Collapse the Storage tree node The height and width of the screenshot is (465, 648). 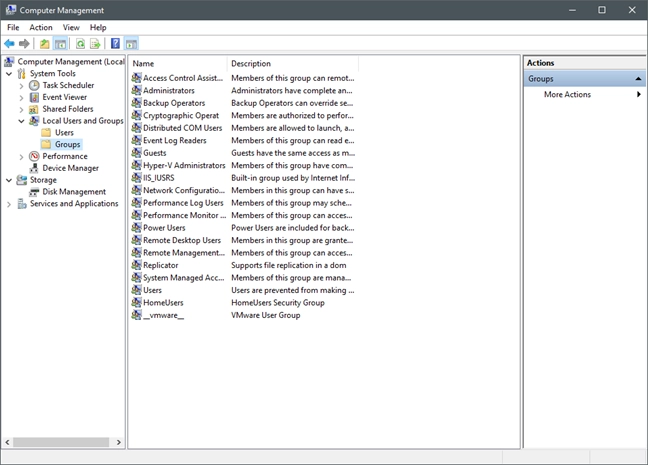click(x=9, y=180)
